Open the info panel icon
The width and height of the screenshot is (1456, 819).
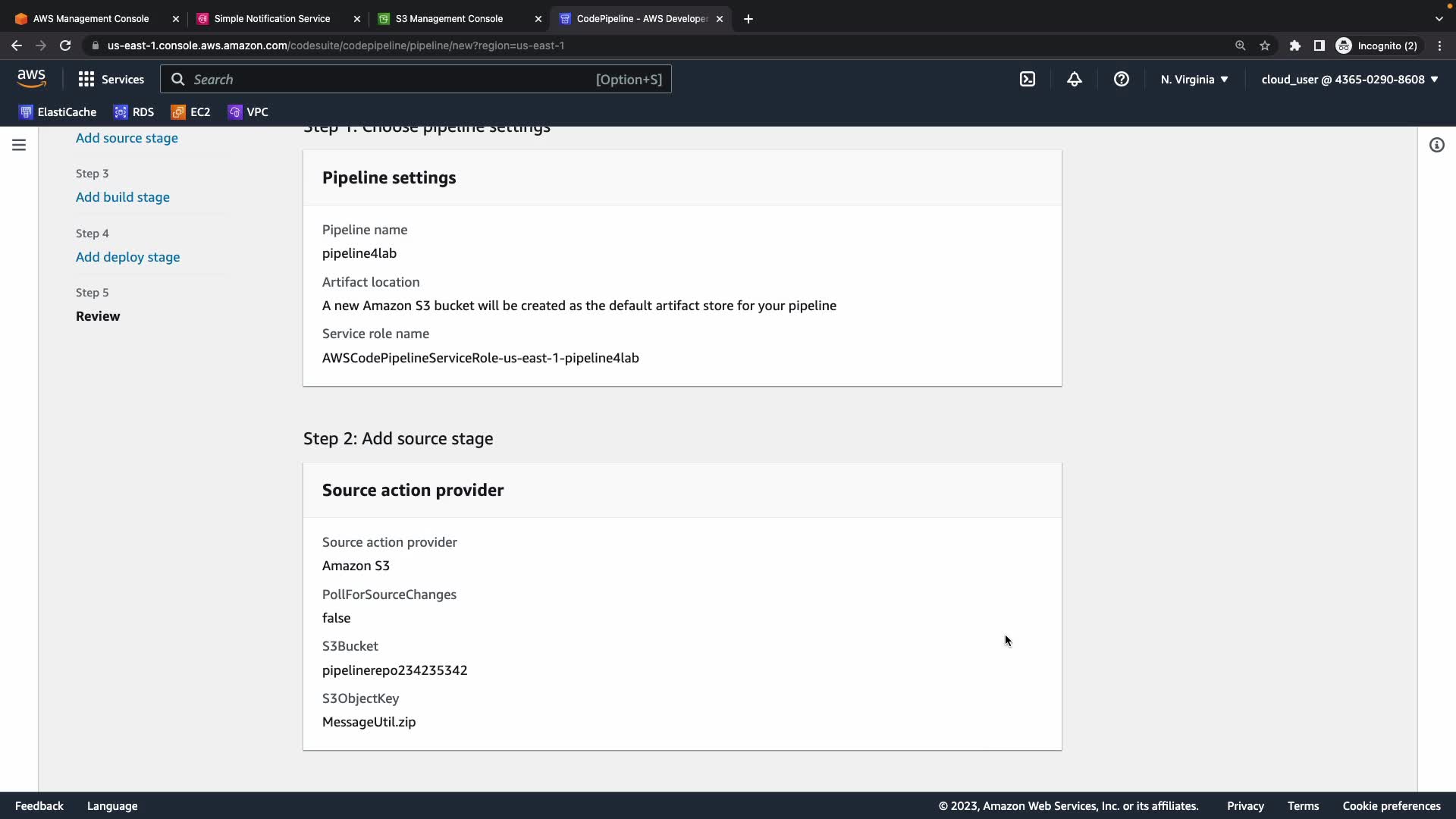pyautogui.click(x=1436, y=145)
